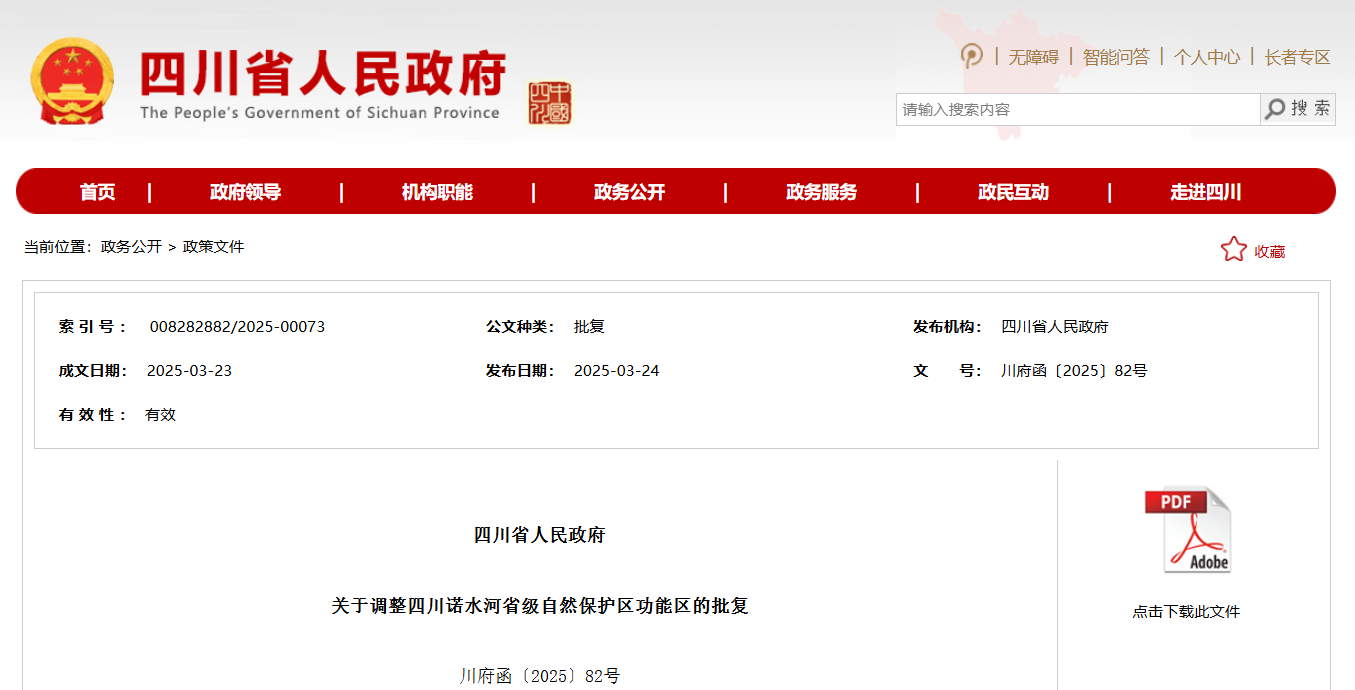Select 机构职能 in the red menu
Viewport: 1355px width, 690px height.
click(x=437, y=192)
